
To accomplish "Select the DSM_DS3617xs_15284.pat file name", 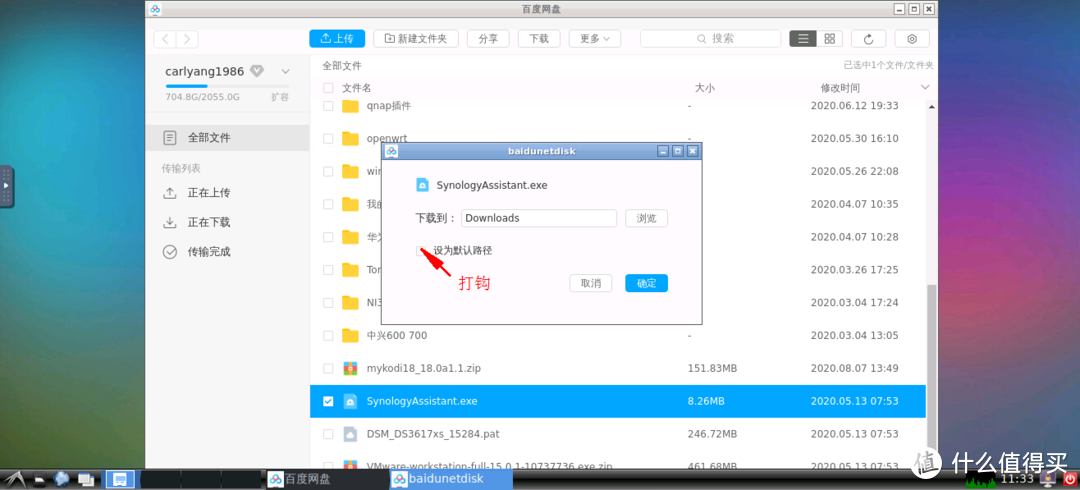I will (x=433, y=434).
